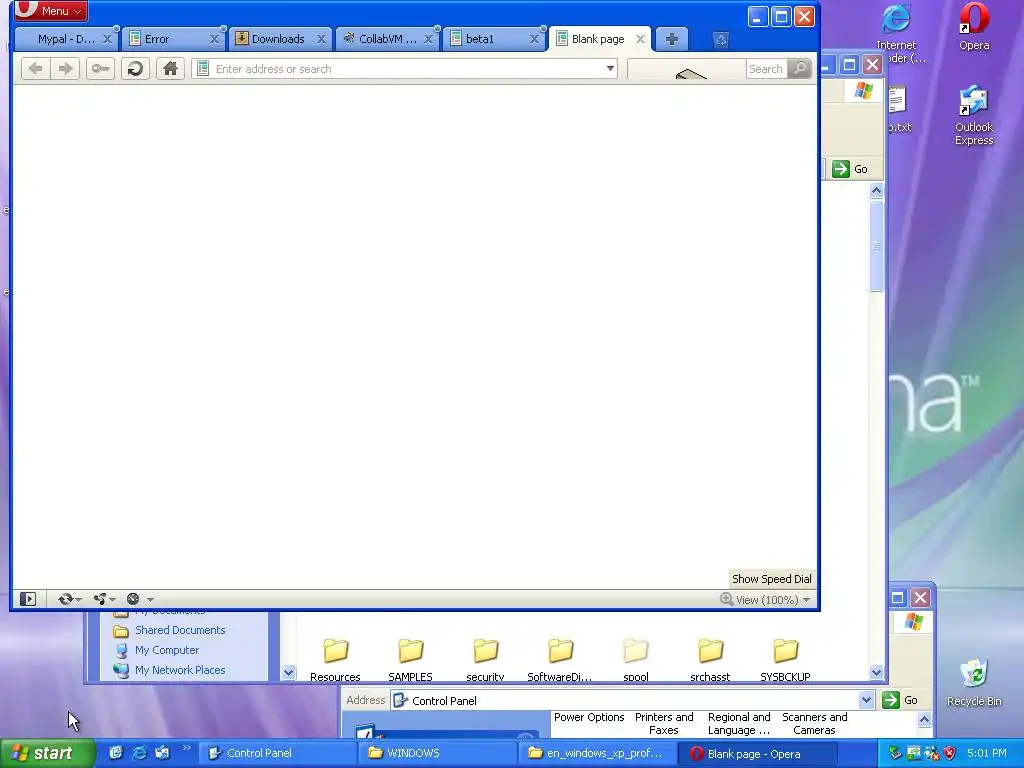
Task: Select the SYSBCKUP folder
Action: point(785,660)
